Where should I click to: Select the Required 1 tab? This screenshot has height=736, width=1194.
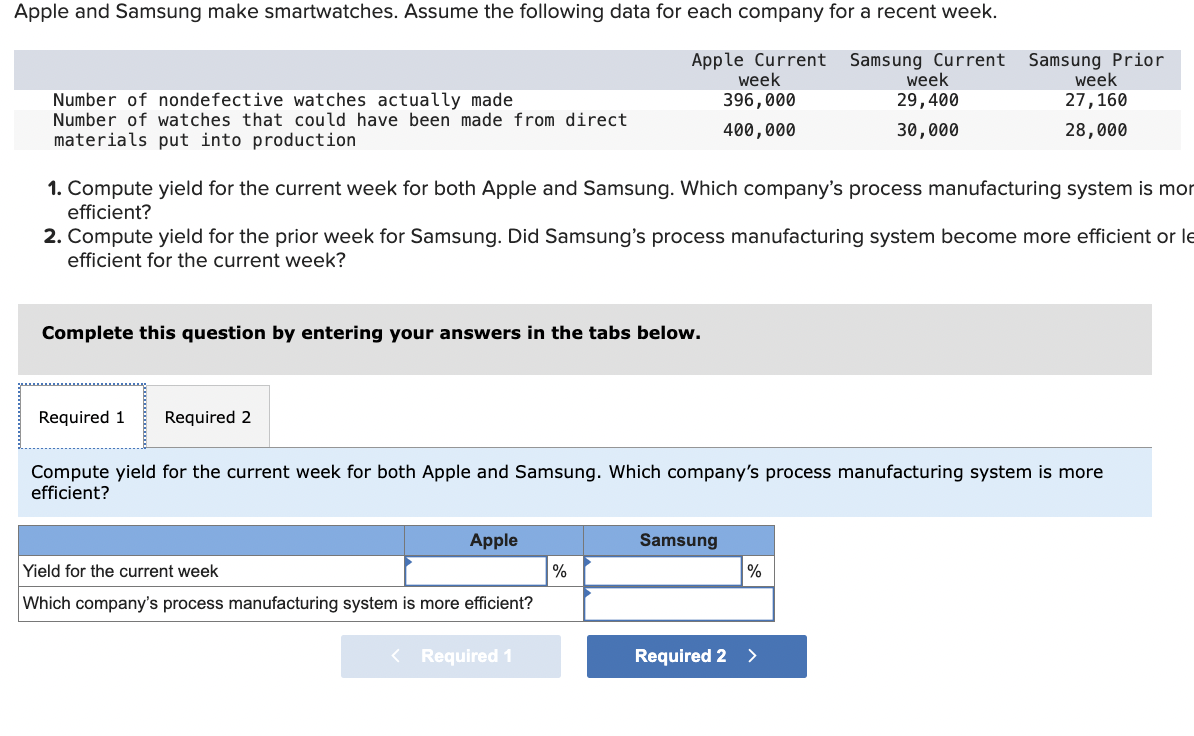tap(80, 416)
